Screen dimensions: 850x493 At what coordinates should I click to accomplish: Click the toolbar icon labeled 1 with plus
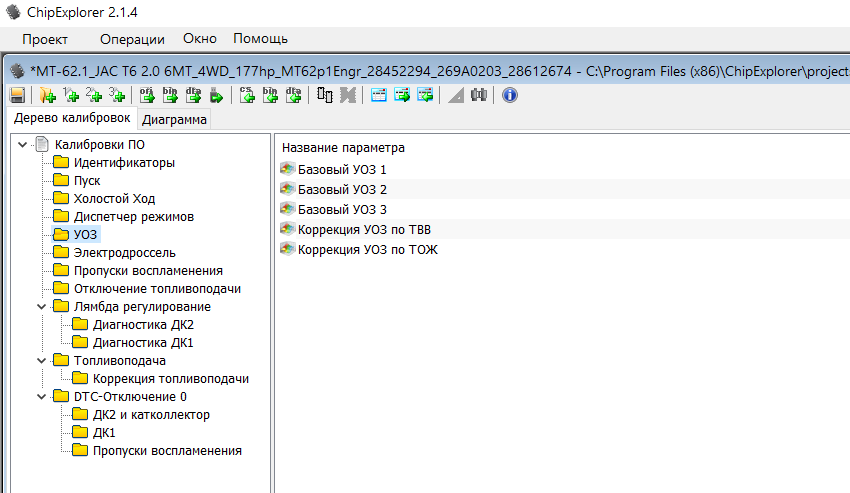click(70, 95)
